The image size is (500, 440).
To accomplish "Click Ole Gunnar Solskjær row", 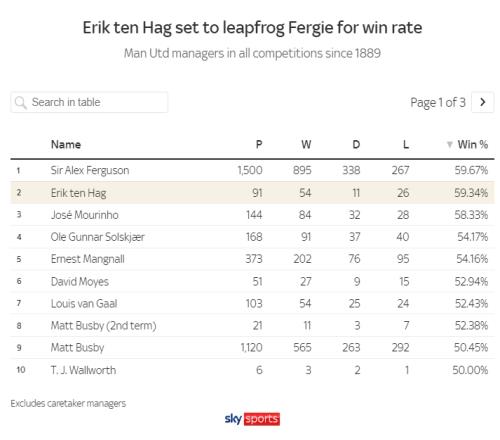I will coord(252,237).
